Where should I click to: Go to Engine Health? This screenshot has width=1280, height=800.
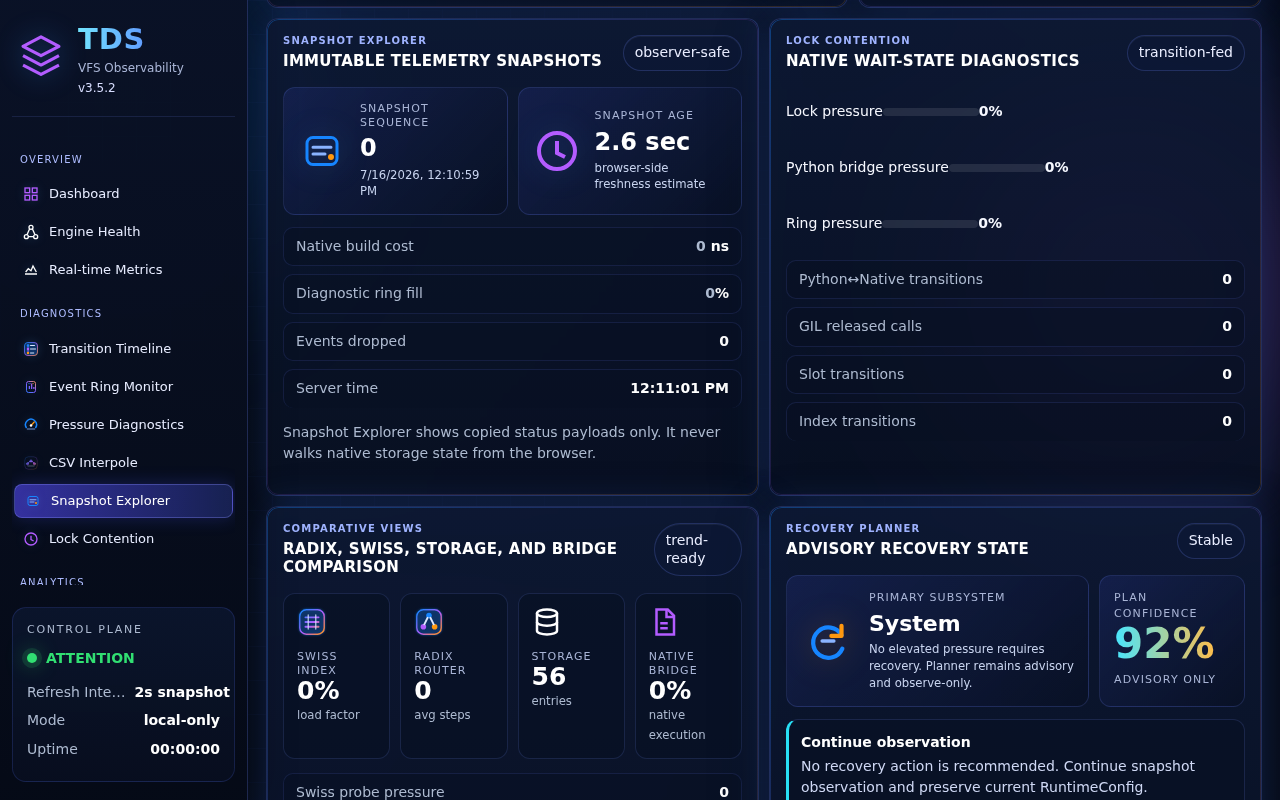[123, 232]
